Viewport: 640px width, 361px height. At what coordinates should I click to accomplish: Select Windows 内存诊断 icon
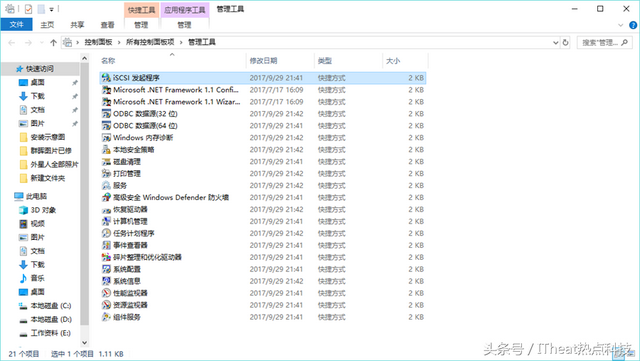(106, 138)
